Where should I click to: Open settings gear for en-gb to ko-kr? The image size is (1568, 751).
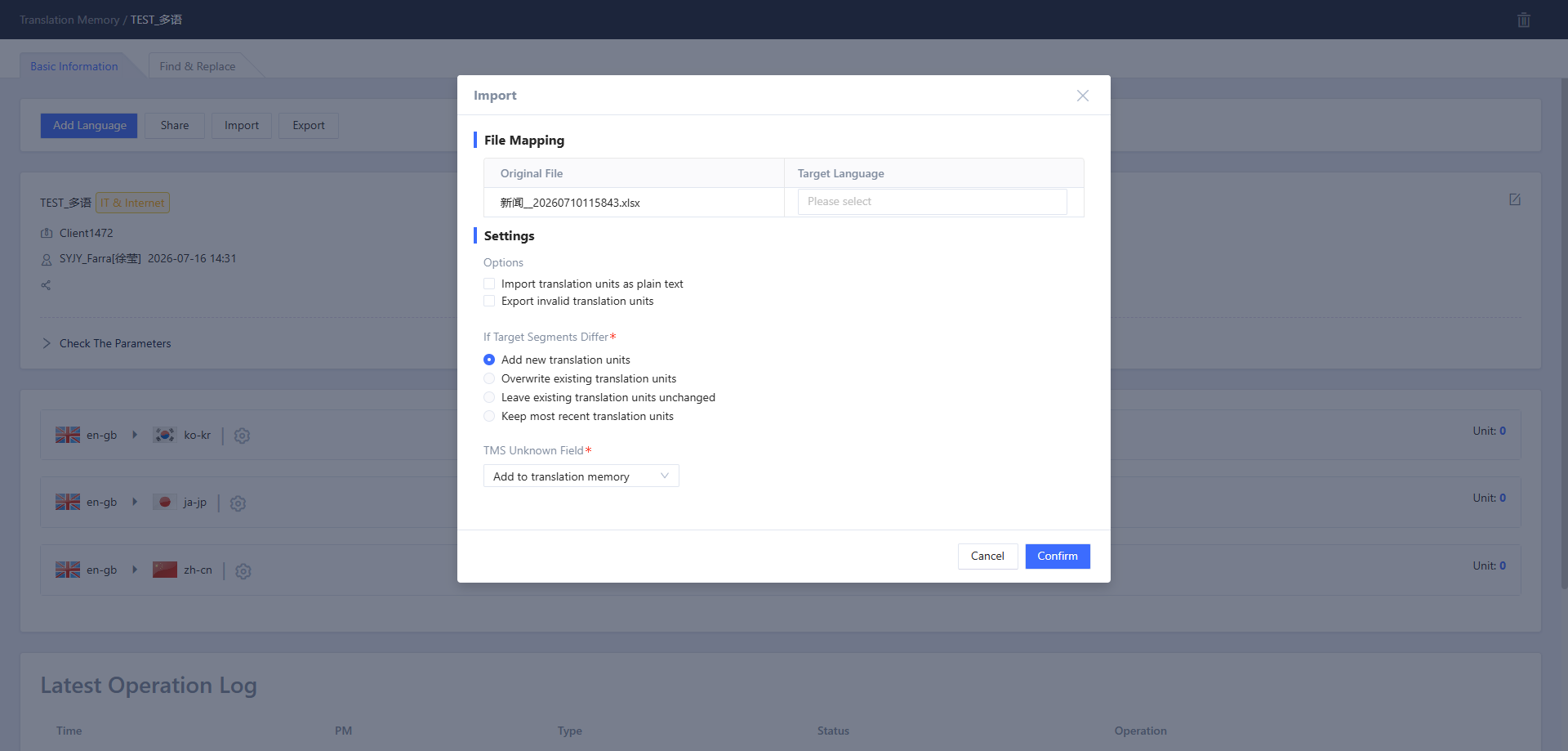tap(242, 436)
